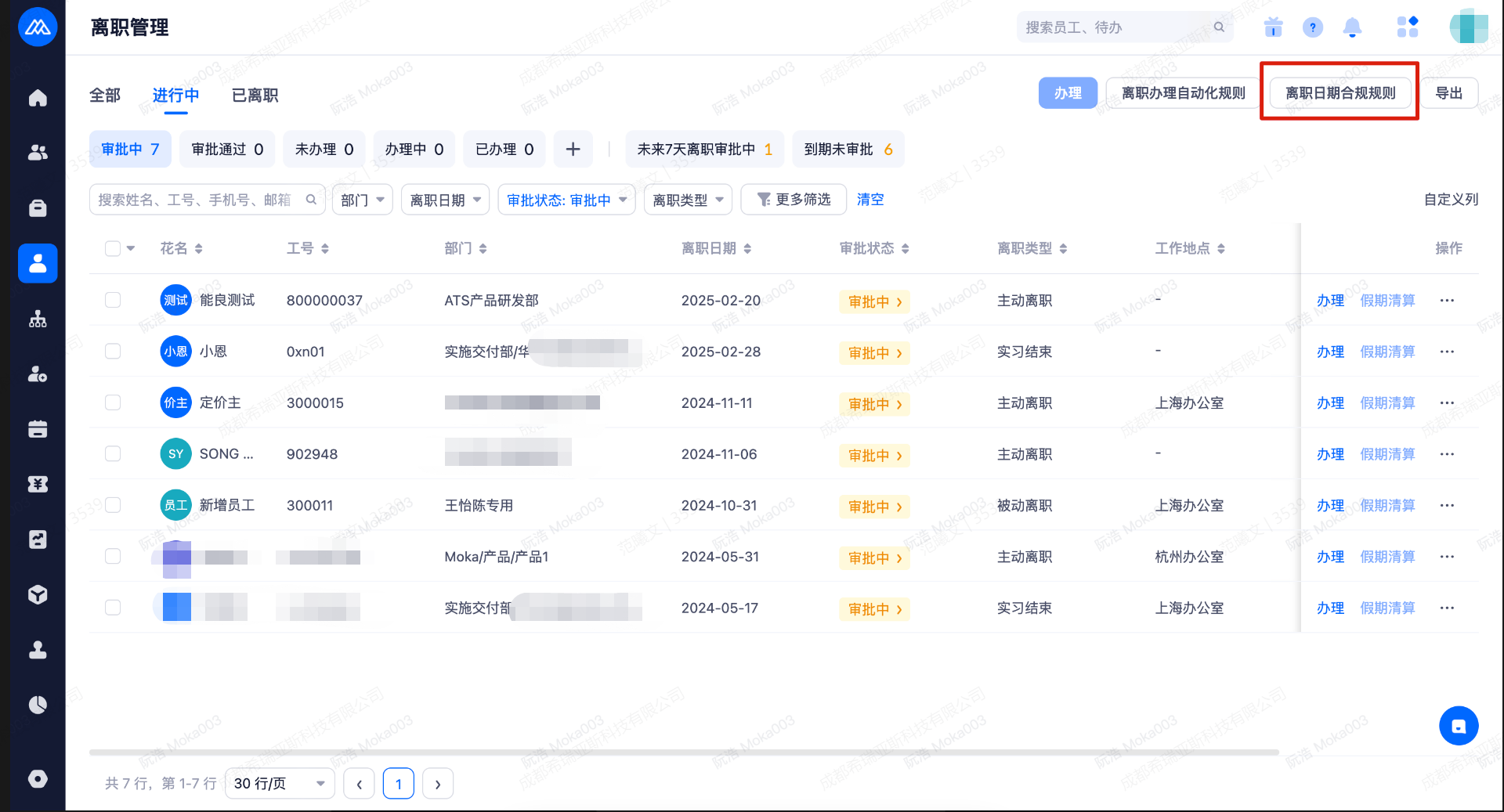Open the help question mark icon
Screen dimensions: 1504x812
1313,27
